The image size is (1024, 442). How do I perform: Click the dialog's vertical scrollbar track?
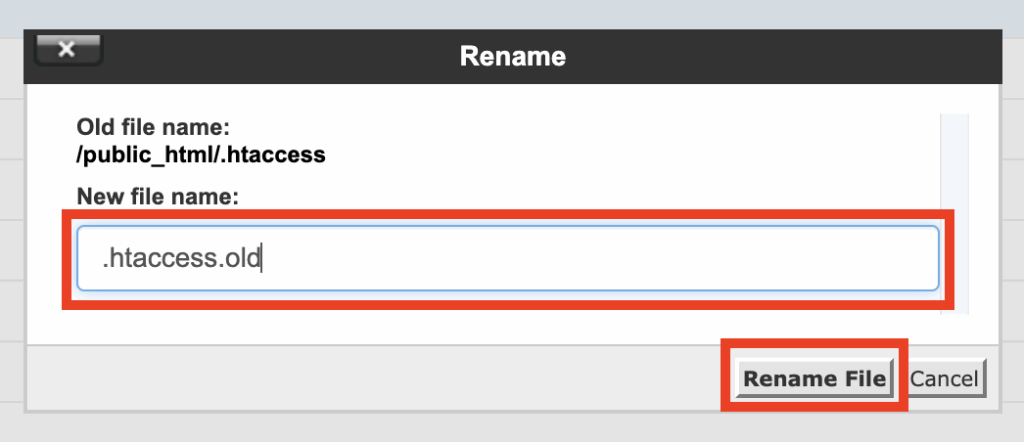[x=953, y=213]
